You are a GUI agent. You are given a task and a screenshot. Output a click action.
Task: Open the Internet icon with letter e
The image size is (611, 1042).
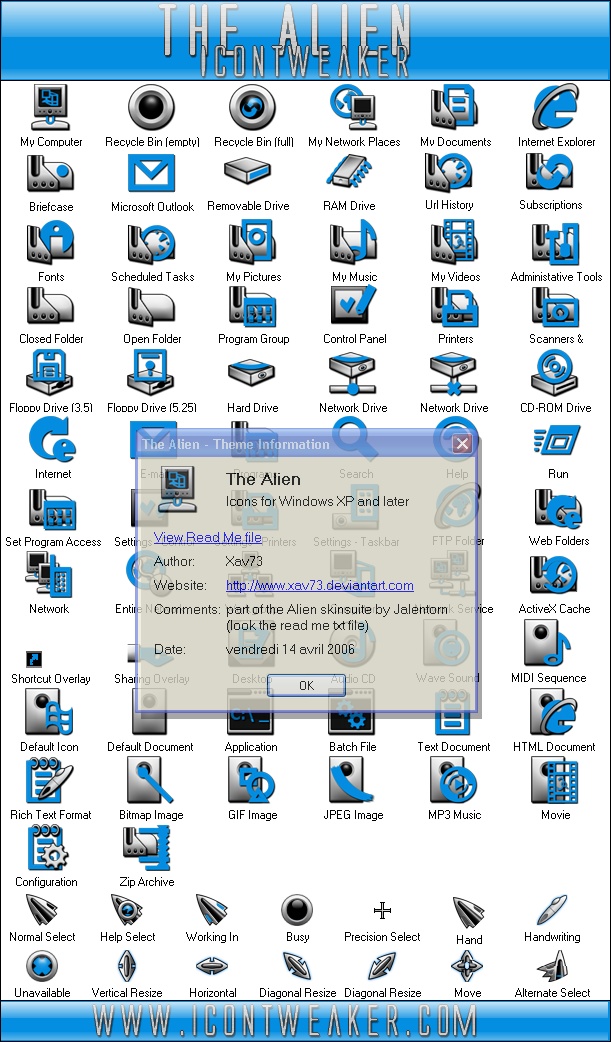click(52, 440)
